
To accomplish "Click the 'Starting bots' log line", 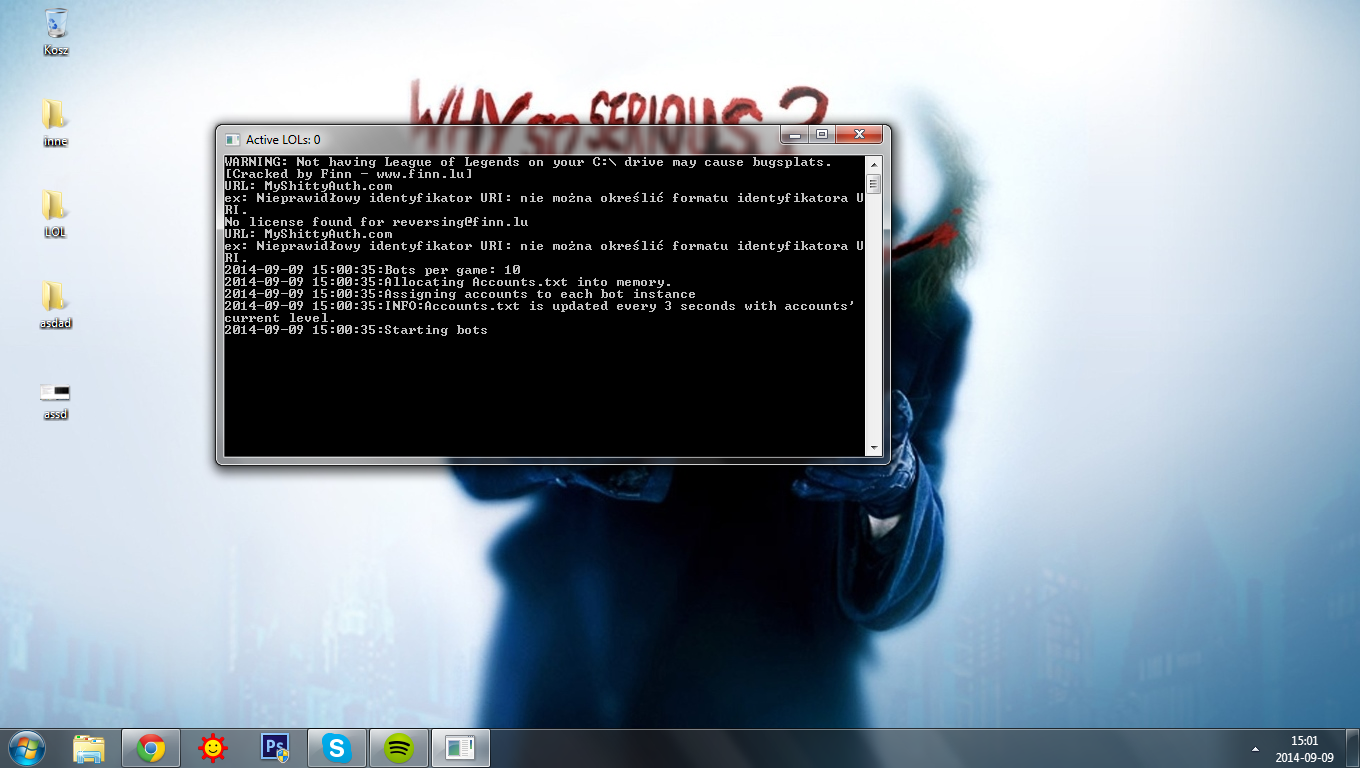I will click(x=356, y=330).
